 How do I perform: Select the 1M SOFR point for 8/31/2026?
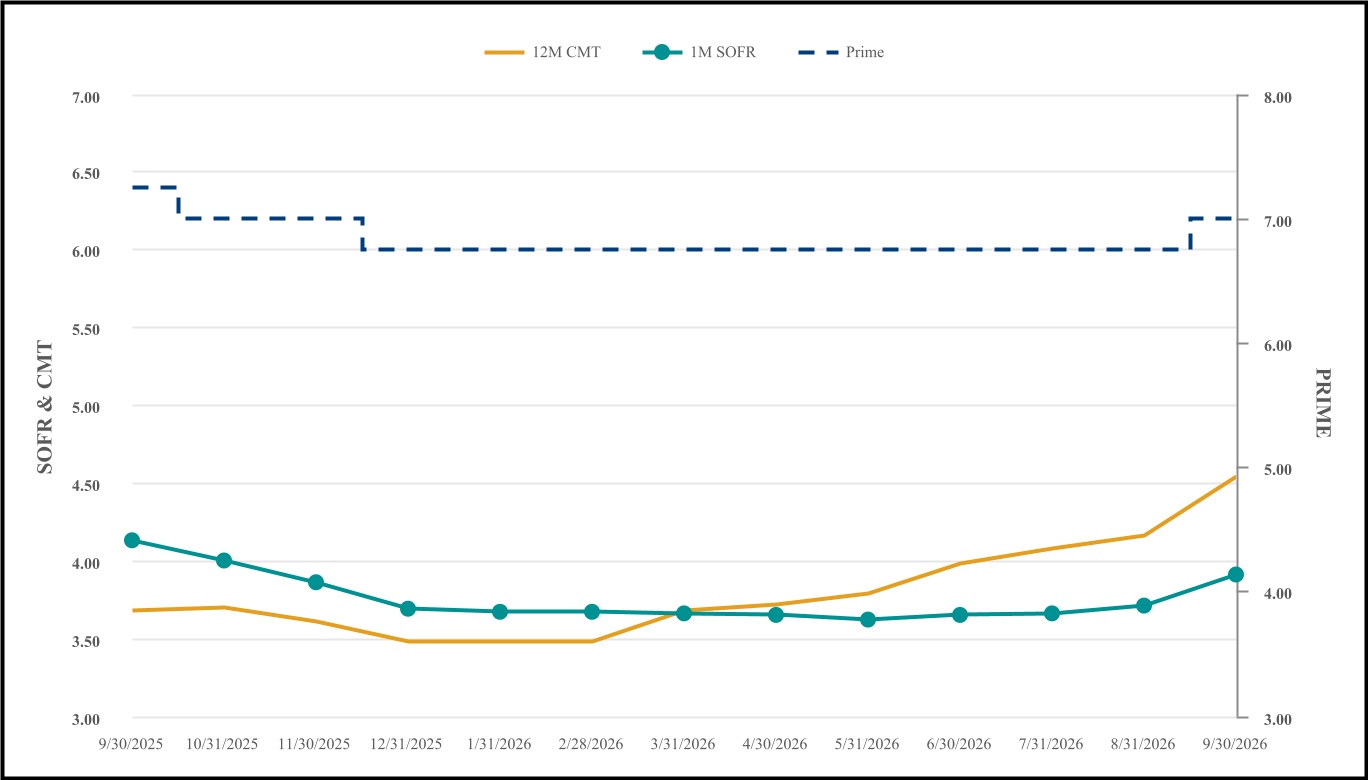pyautogui.click(x=1144, y=605)
